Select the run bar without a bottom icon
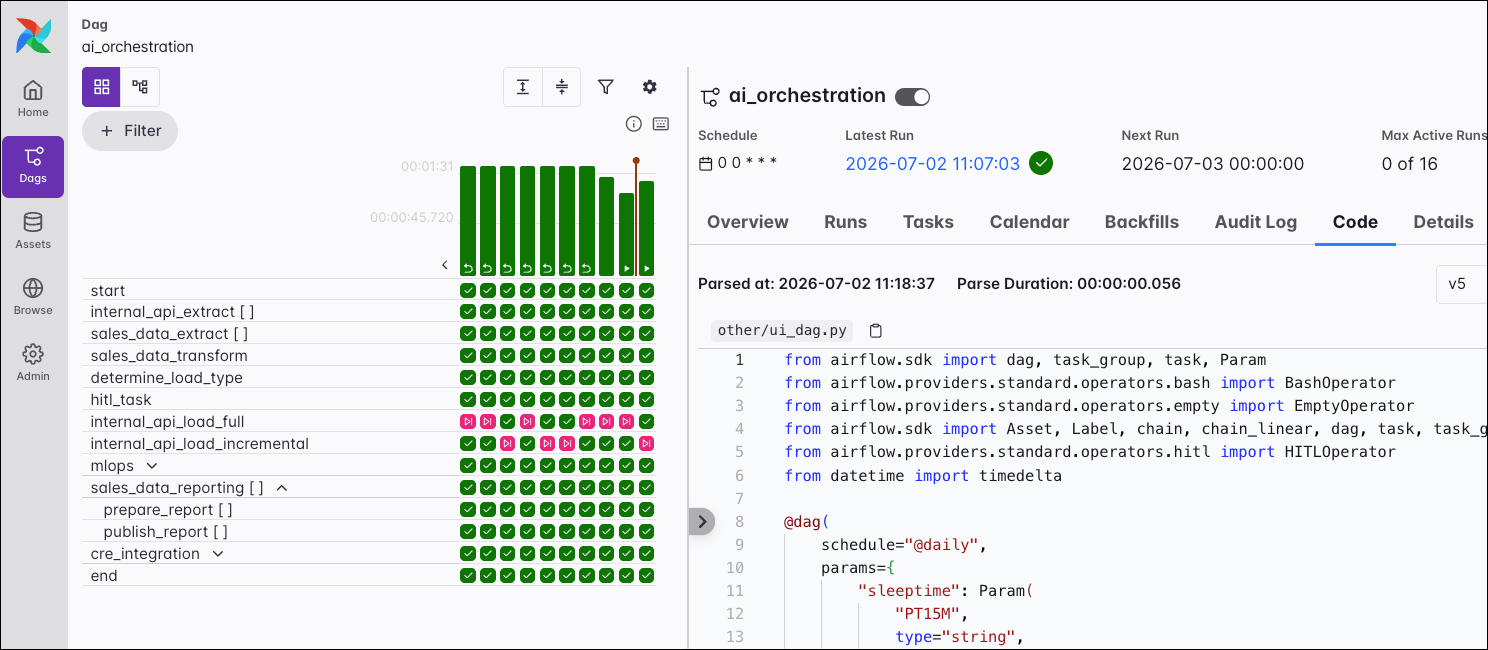1488x650 pixels. [607, 226]
